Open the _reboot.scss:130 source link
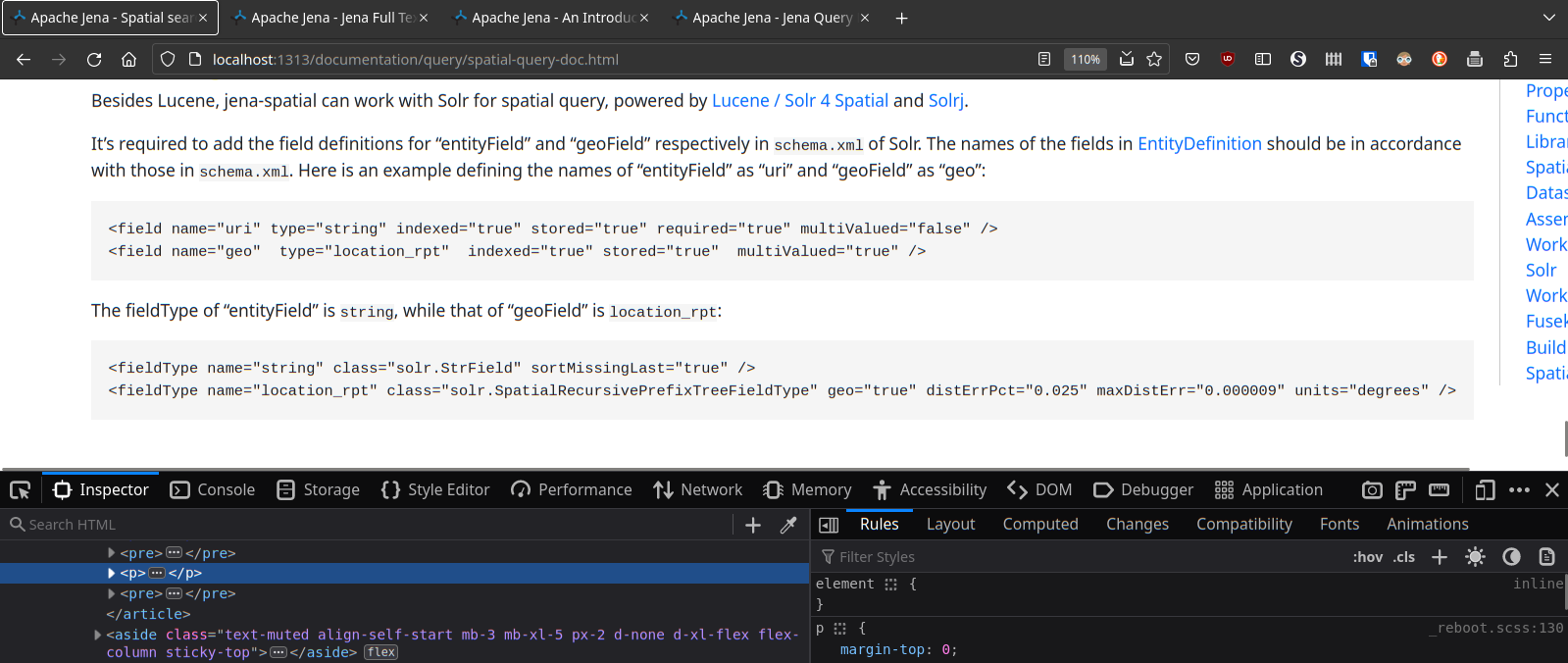The height and width of the screenshot is (663, 1568). click(x=1495, y=628)
